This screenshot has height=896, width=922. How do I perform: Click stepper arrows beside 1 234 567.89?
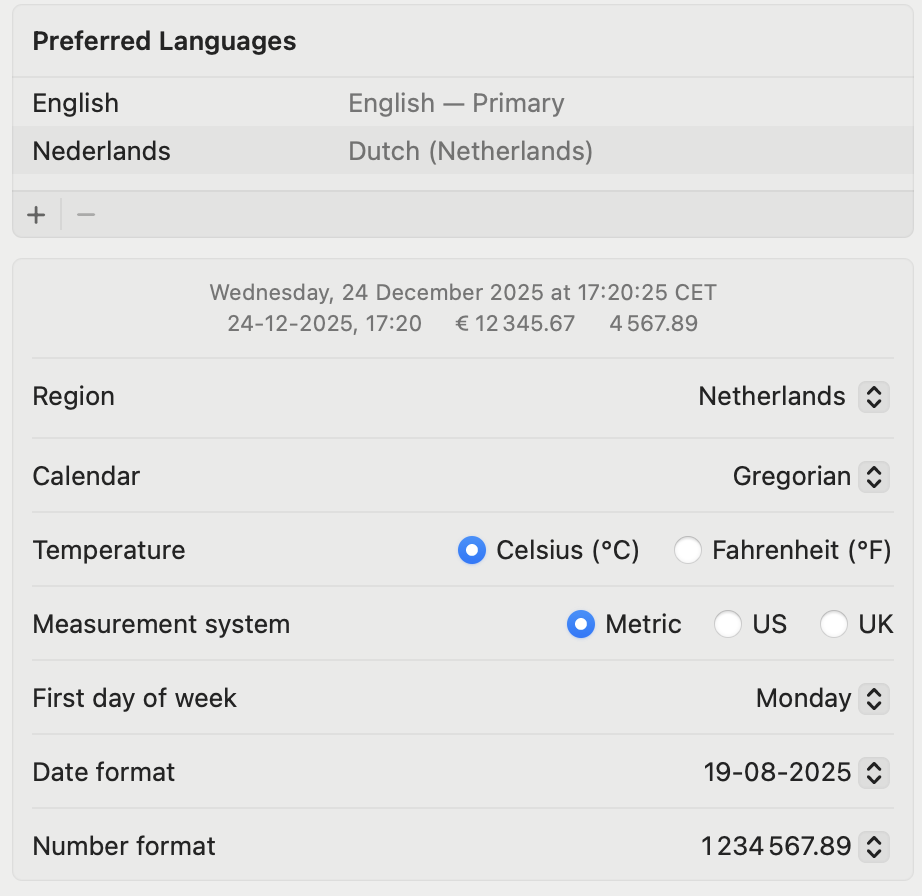click(x=873, y=846)
